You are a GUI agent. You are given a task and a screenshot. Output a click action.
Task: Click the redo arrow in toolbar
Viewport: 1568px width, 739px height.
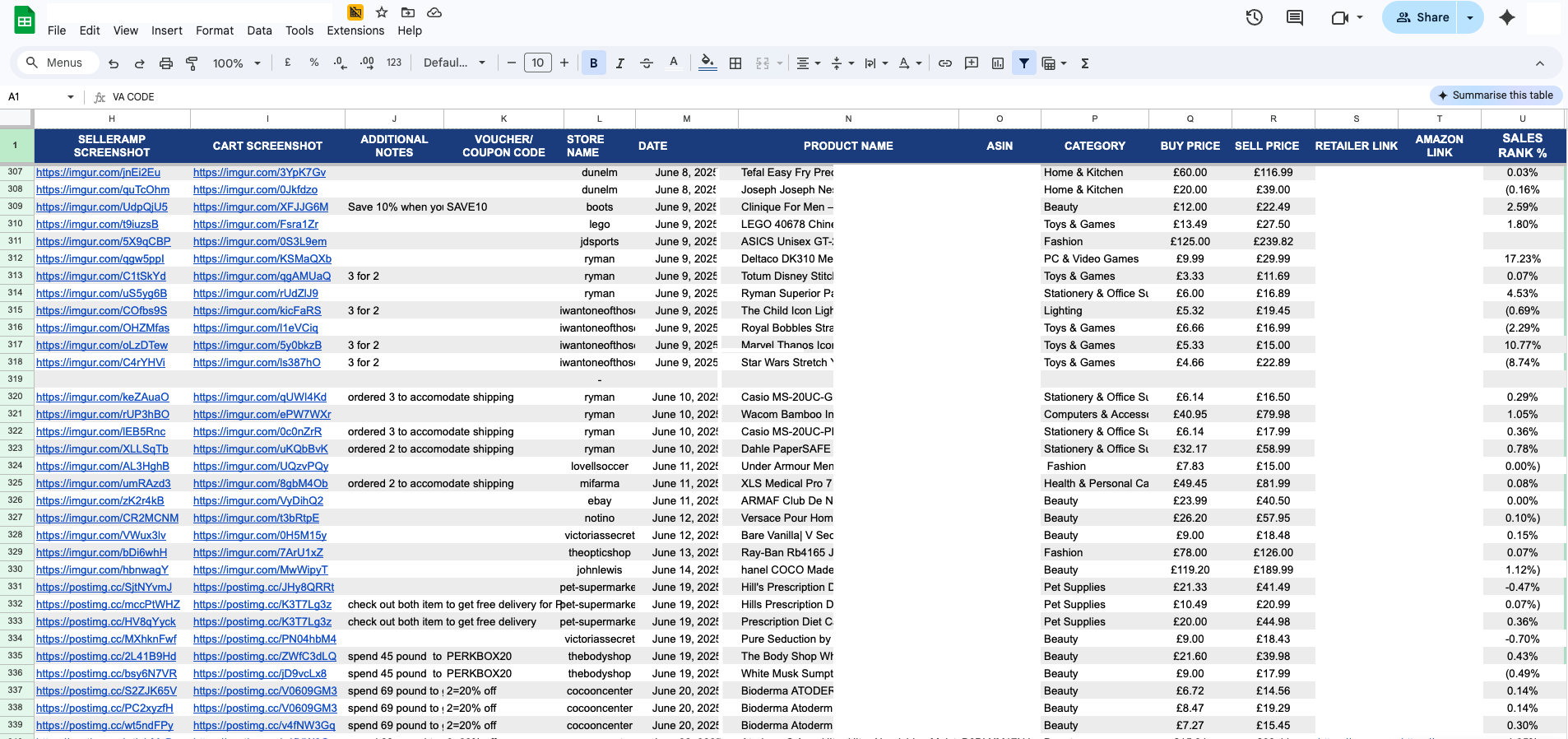click(x=140, y=63)
